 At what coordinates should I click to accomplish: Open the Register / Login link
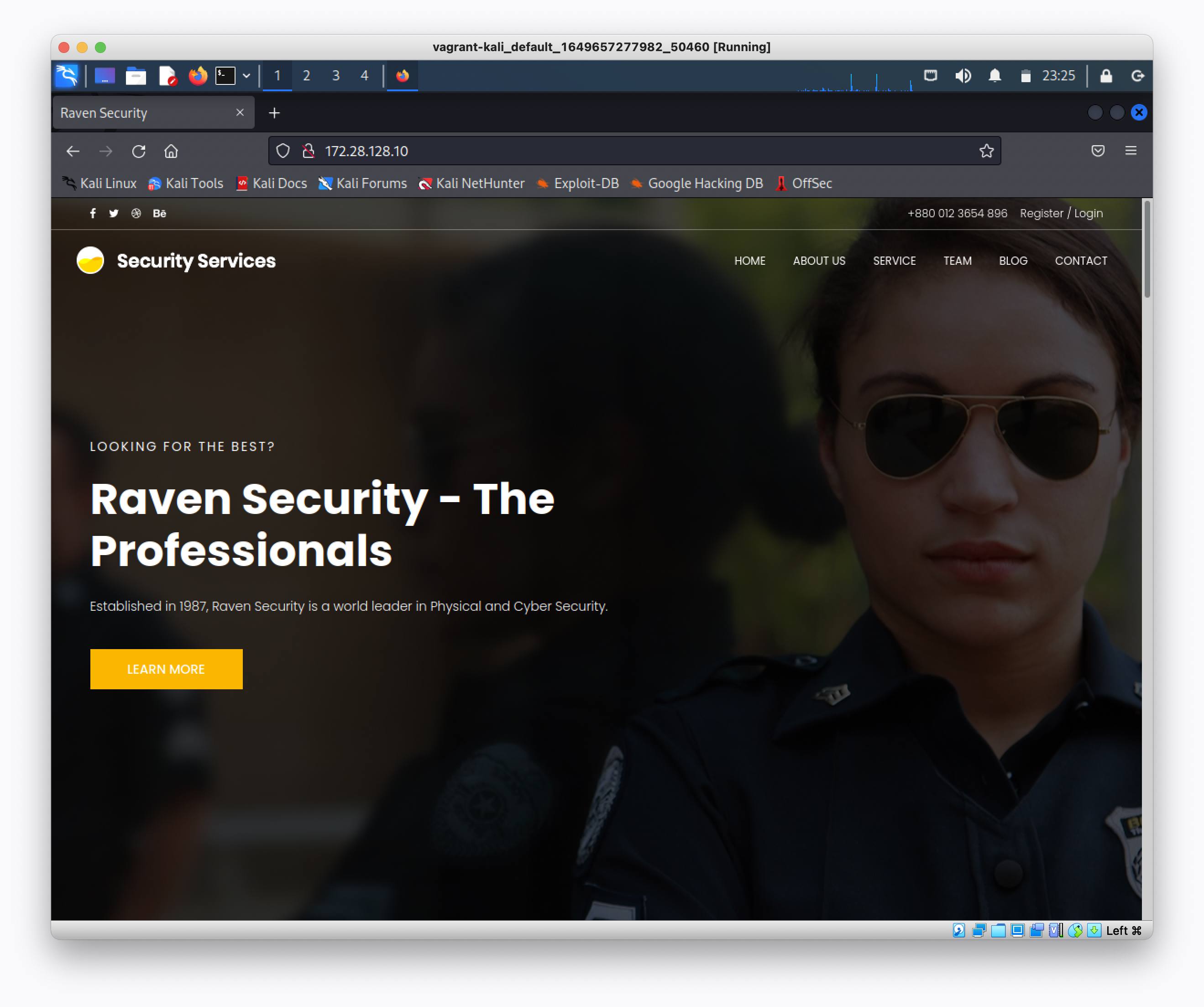tap(1061, 213)
